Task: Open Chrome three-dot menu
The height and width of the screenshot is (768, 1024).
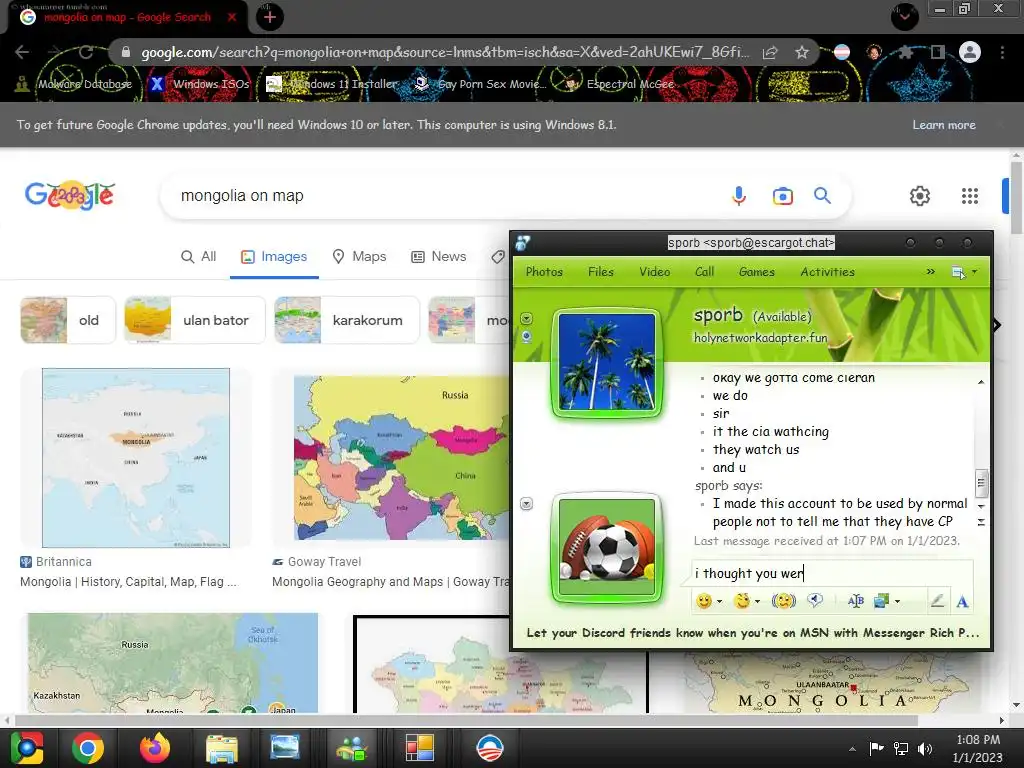Action: [1002, 52]
